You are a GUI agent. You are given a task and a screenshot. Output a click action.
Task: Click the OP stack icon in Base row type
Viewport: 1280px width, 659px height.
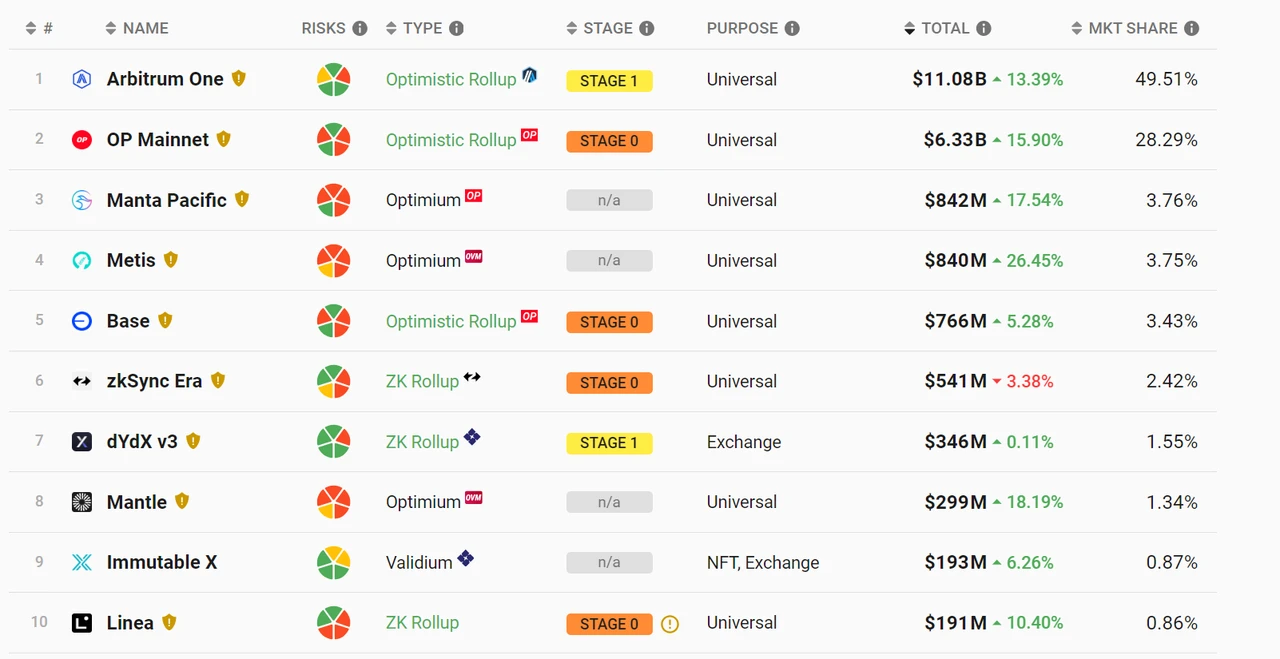click(x=530, y=316)
